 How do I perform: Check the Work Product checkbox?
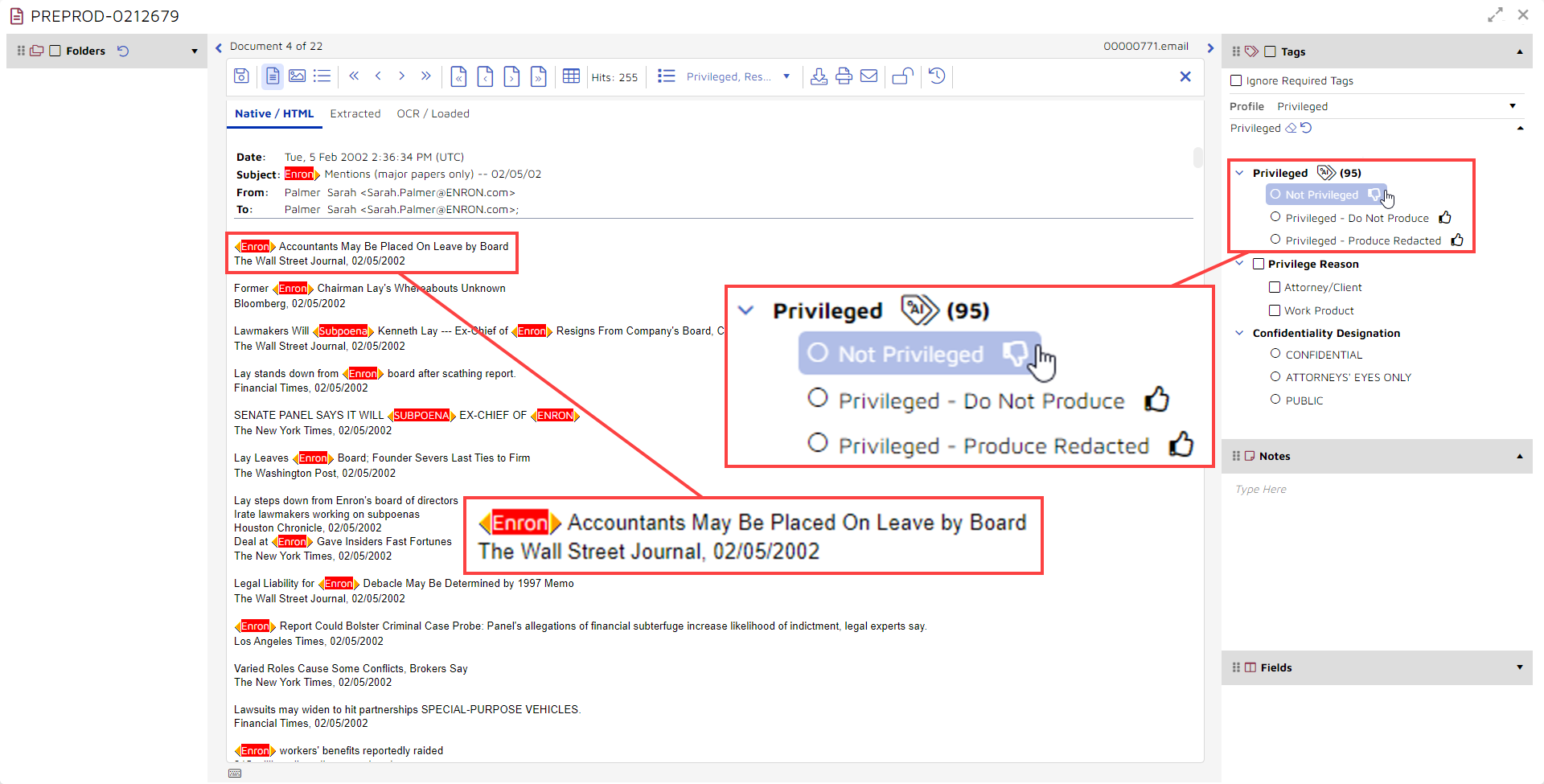[1275, 310]
